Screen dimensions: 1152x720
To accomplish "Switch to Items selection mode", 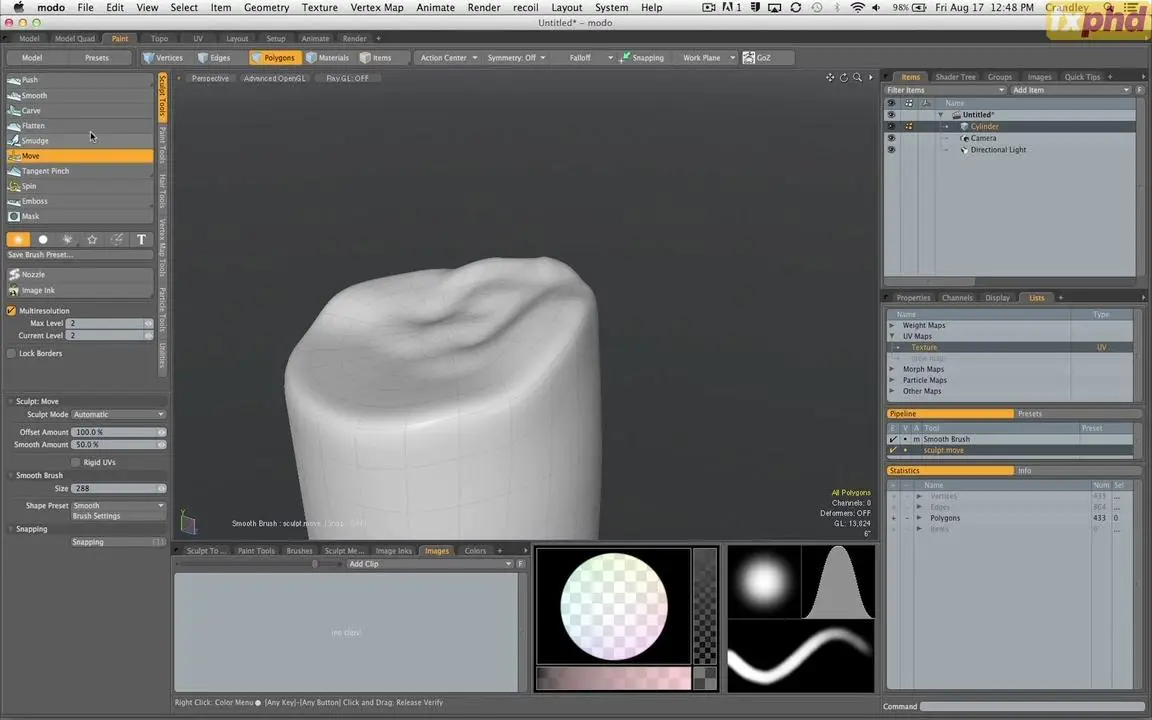I will (375, 57).
